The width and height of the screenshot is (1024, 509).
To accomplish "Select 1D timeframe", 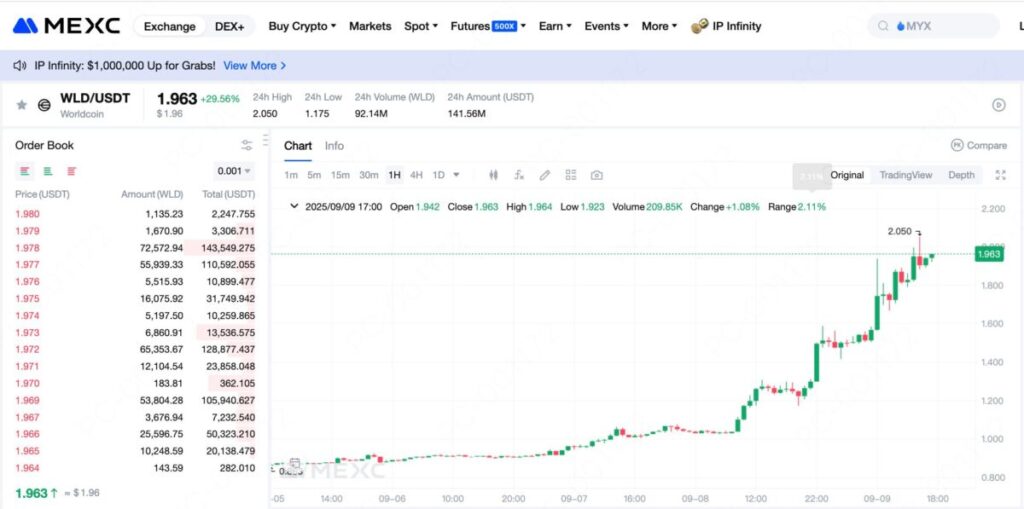I will tap(438, 175).
